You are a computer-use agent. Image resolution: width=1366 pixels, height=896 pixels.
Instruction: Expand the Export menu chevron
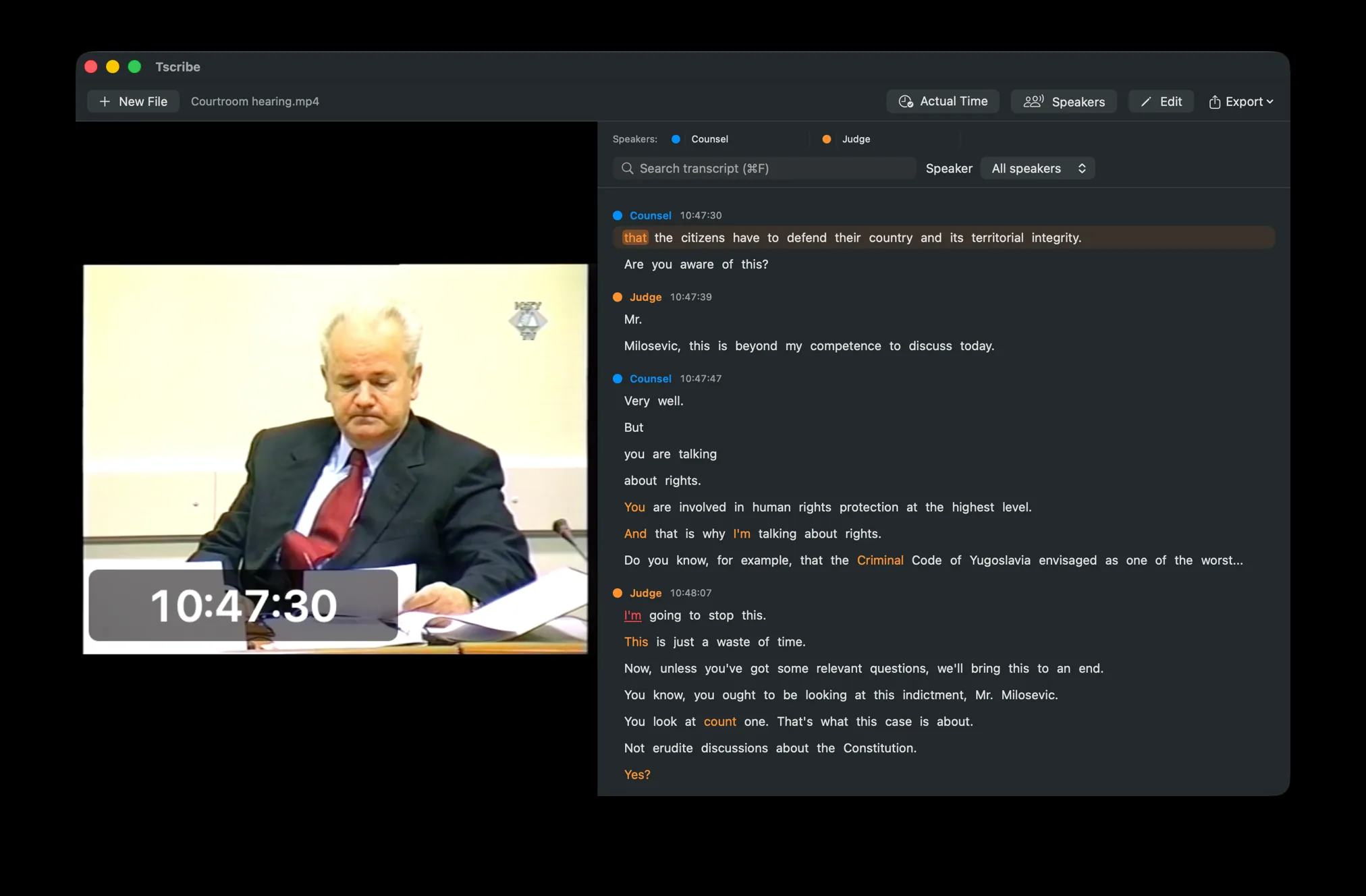(x=1269, y=101)
